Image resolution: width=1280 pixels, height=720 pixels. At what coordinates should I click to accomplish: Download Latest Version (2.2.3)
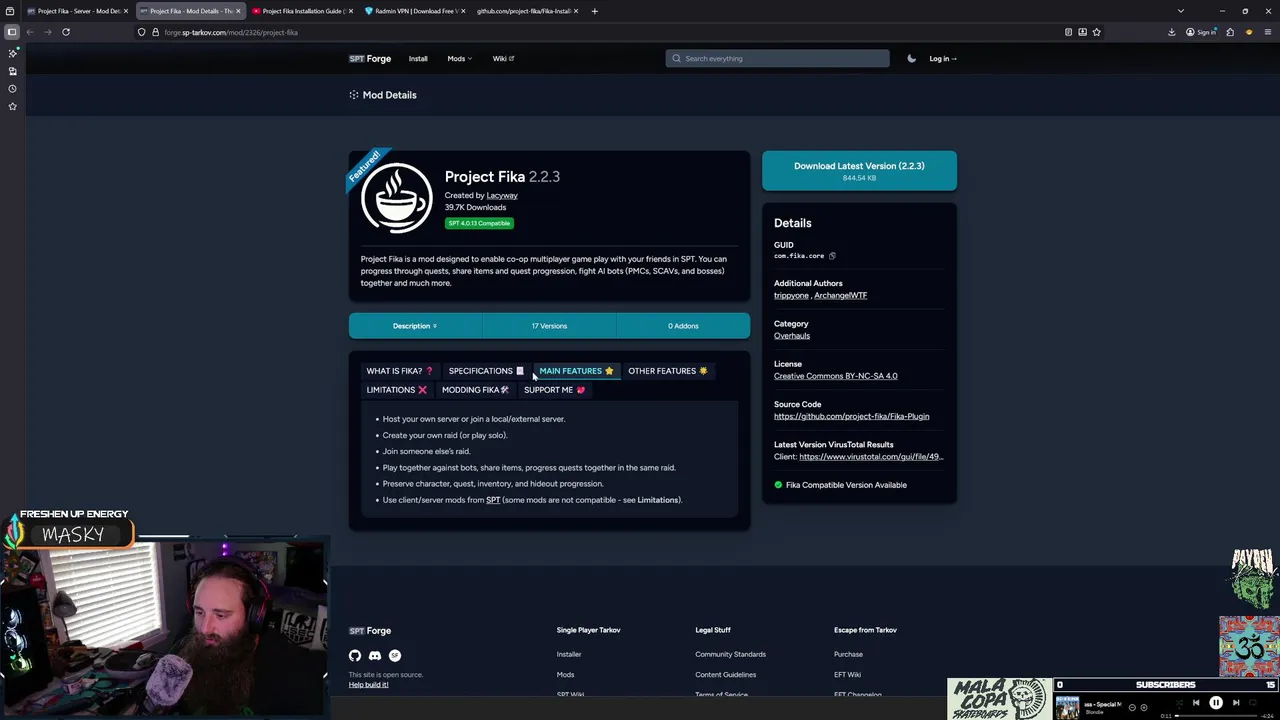(859, 171)
